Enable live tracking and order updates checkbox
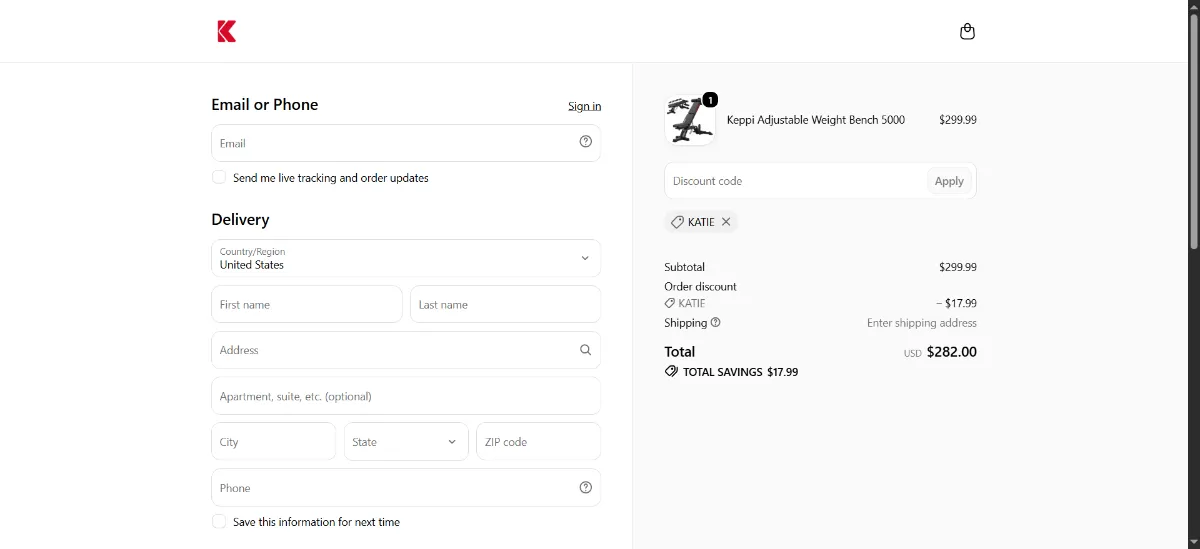The image size is (1200, 549). pyautogui.click(x=219, y=177)
